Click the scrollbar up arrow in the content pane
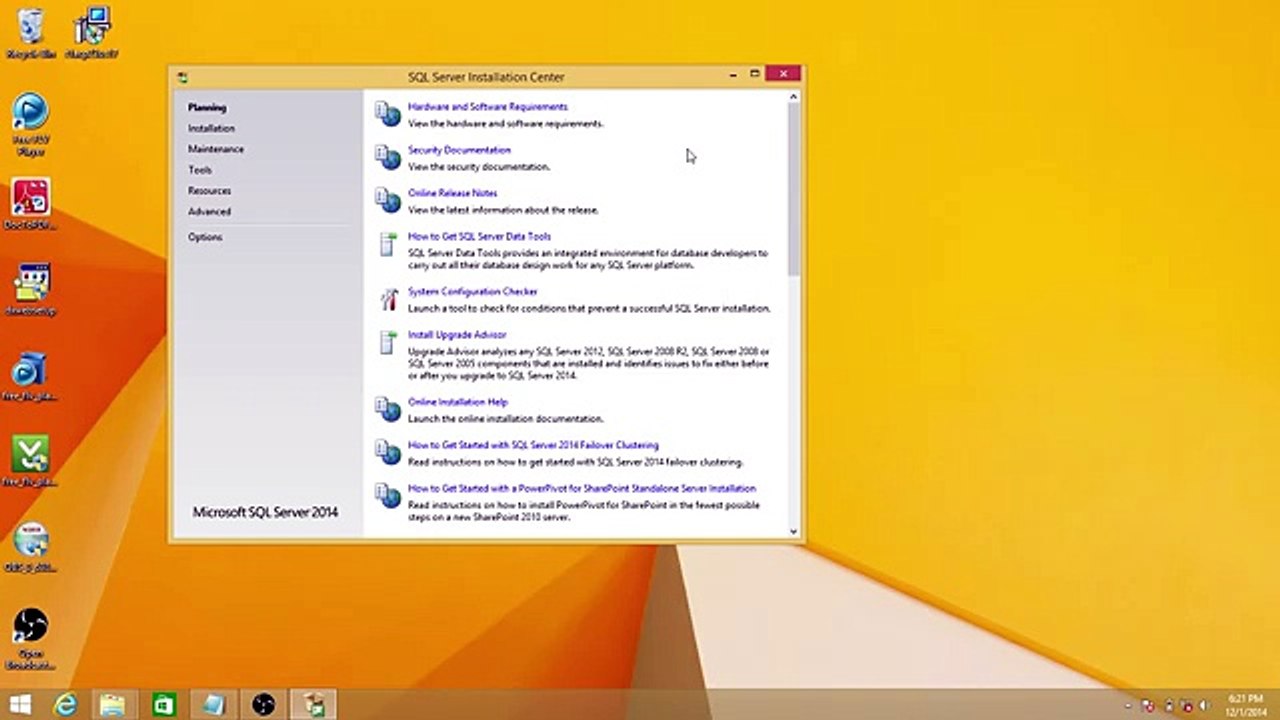The width and height of the screenshot is (1280, 720). click(x=794, y=97)
